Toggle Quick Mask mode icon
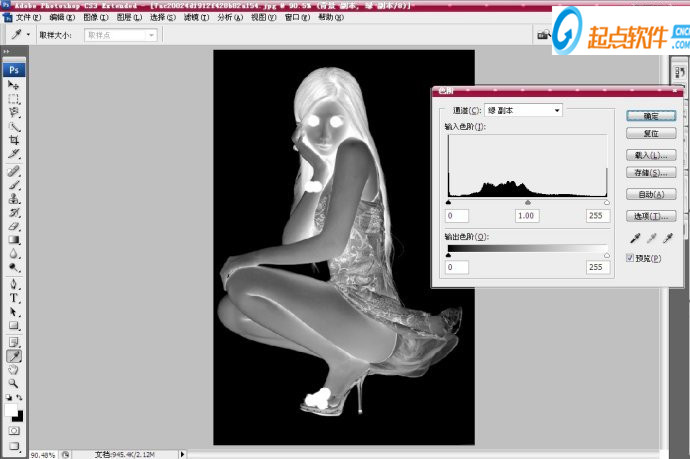 point(14,431)
